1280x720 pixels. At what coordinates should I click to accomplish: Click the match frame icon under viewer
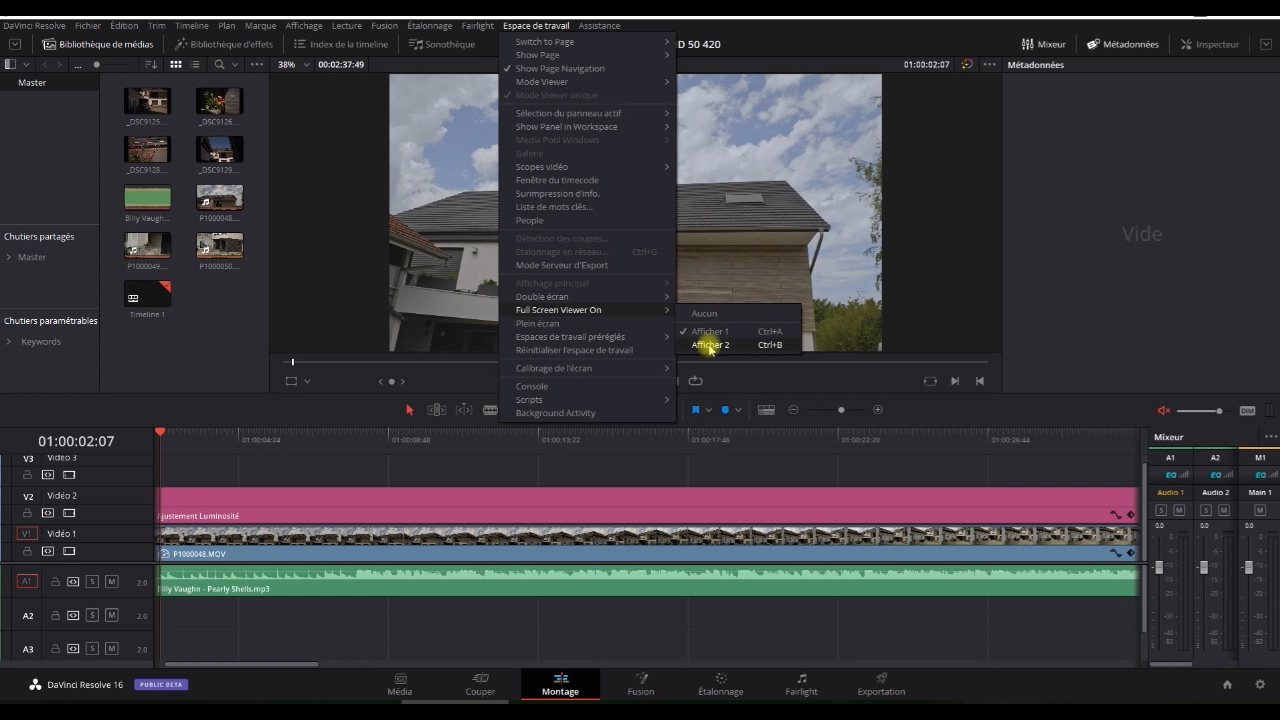(930, 381)
